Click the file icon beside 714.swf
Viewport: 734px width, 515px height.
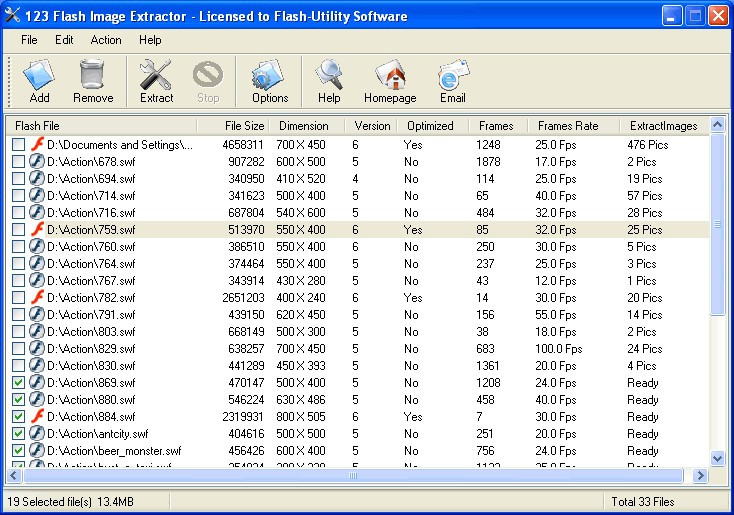click(x=37, y=195)
